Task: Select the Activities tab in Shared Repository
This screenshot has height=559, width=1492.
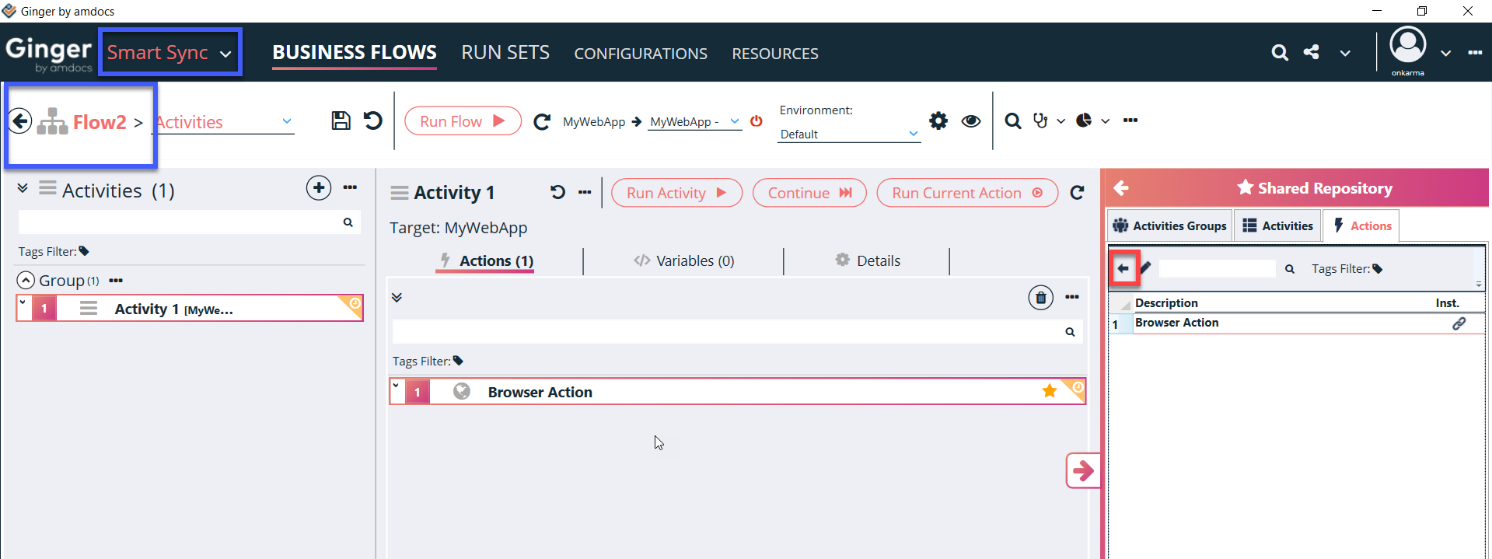Action: [1277, 226]
